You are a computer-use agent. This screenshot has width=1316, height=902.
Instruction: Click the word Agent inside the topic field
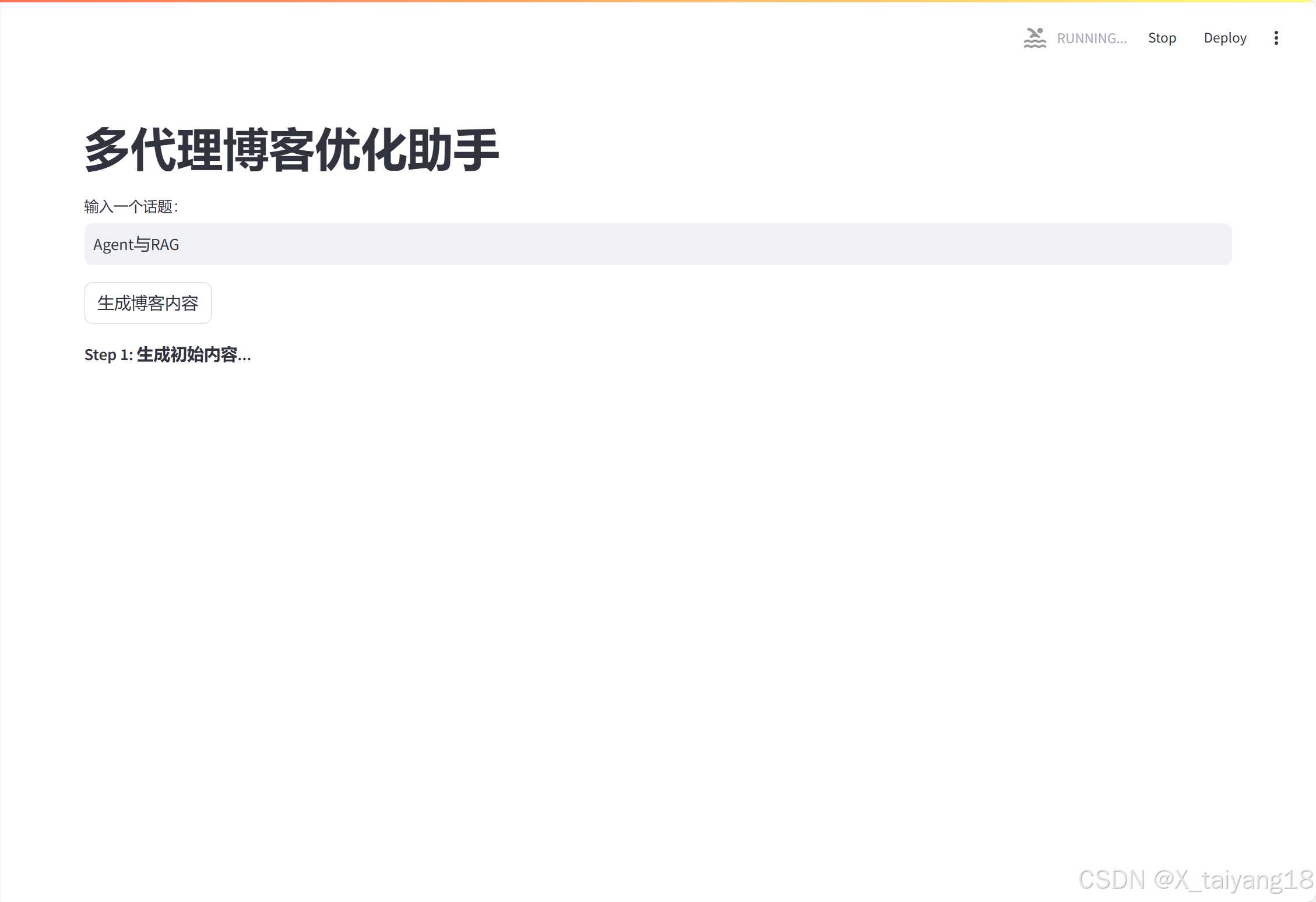[x=114, y=245]
